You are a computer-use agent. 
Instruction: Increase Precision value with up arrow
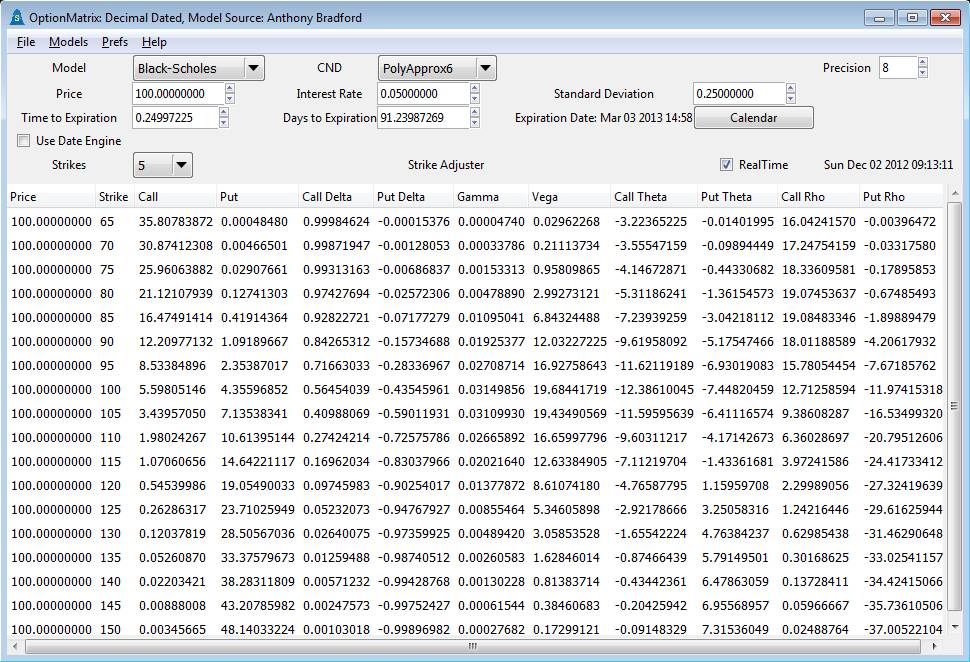click(922, 63)
